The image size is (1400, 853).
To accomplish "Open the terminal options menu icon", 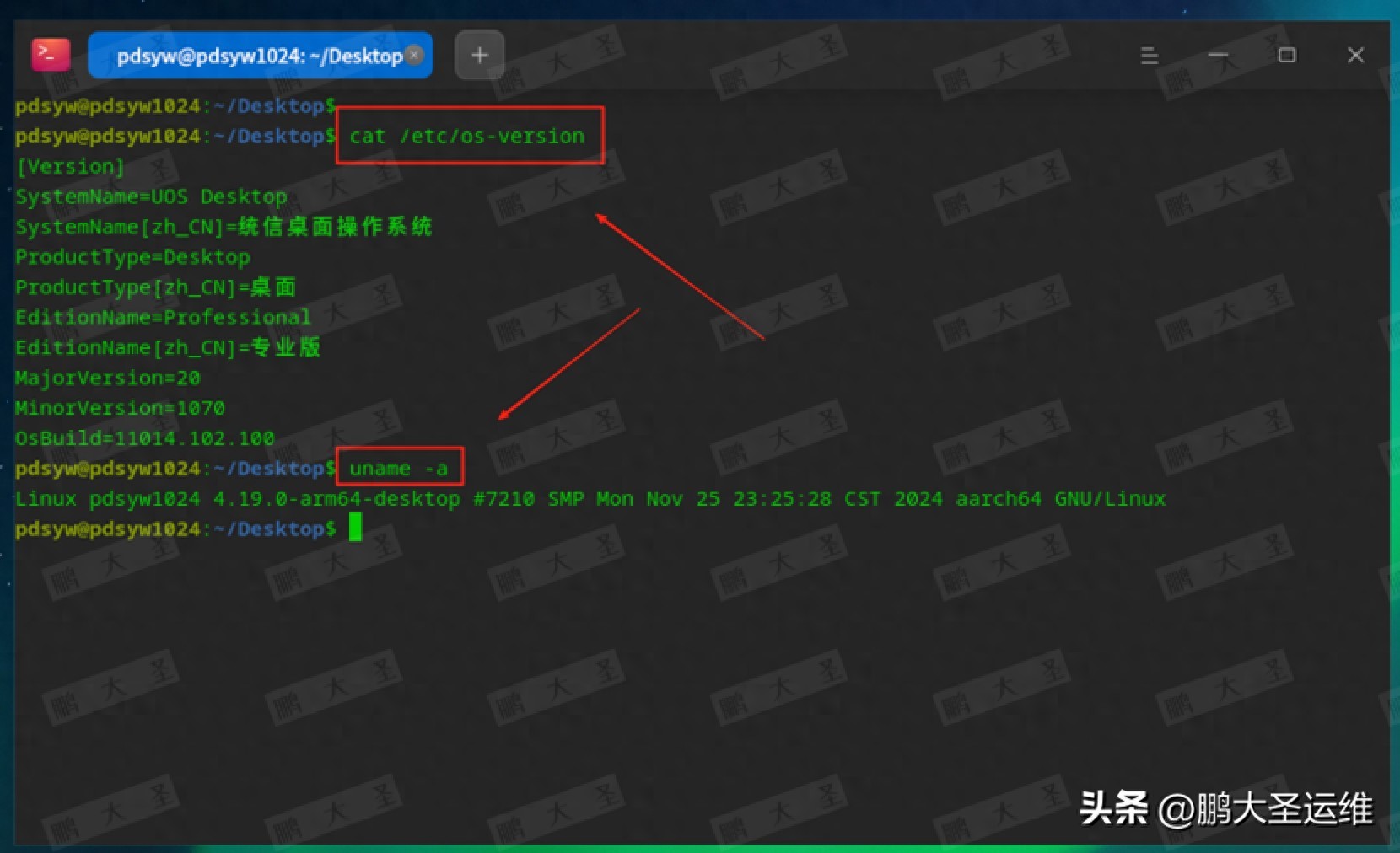I will coord(1149,55).
